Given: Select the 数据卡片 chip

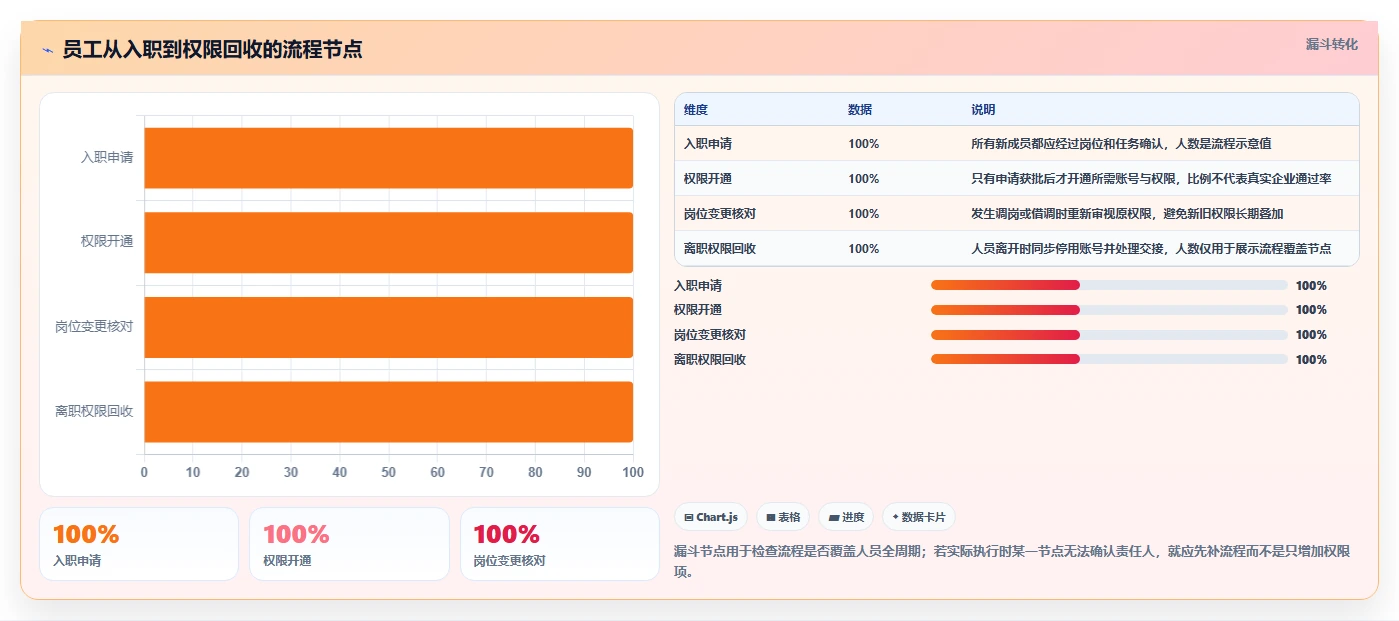Looking at the screenshot, I should tap(919, 517).
